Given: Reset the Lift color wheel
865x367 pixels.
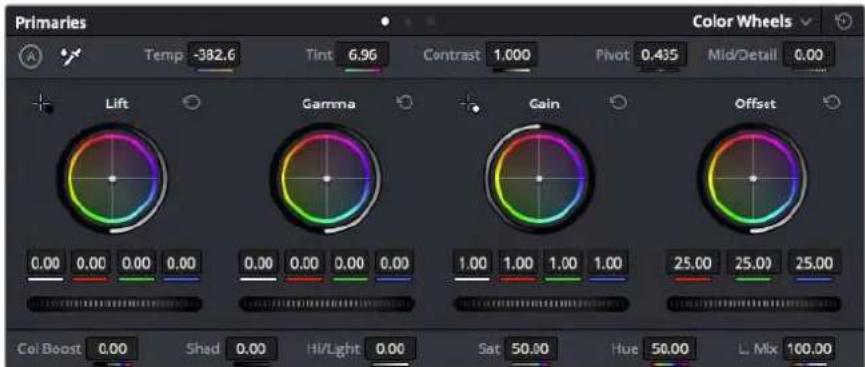Looking at the screenshot, I should pos(191,103).
